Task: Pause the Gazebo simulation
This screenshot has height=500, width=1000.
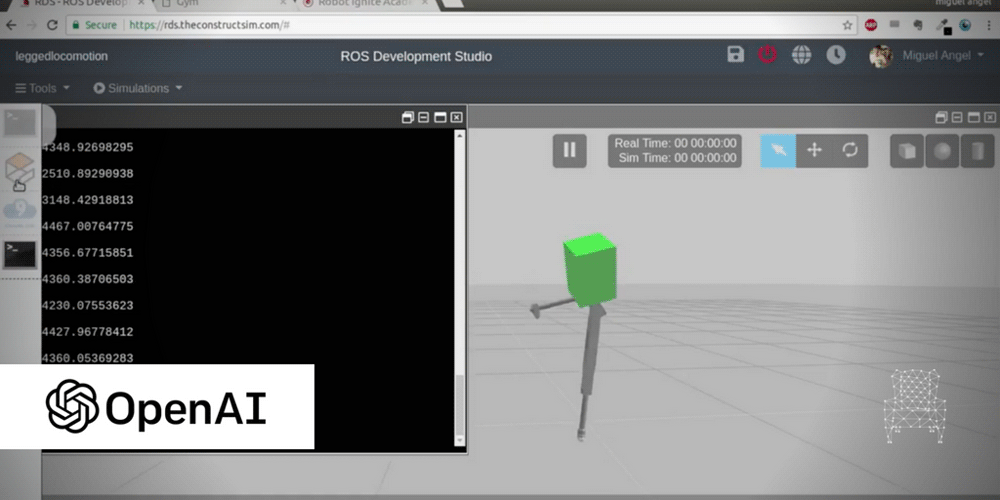Action: click(569, 150)
